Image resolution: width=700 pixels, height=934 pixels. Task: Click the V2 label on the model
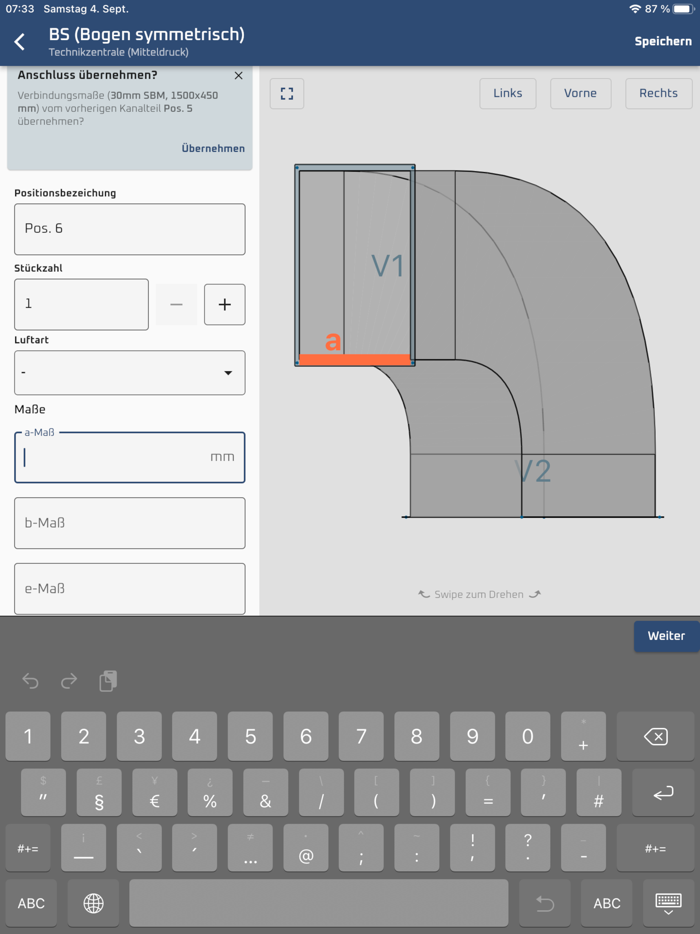coord(533,471)
